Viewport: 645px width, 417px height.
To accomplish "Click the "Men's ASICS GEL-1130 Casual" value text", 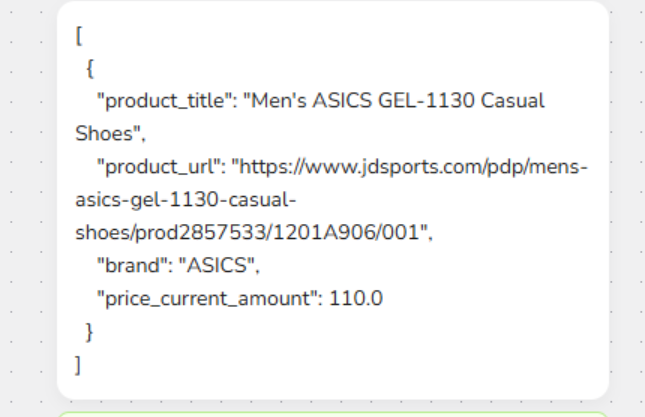I will 395,101.
